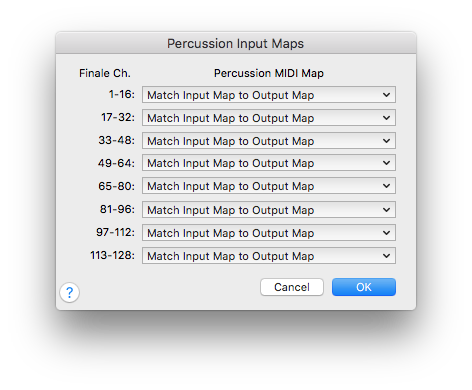
Task: Click the Finale Ch. column label
Action: click(x=105, y=73)
